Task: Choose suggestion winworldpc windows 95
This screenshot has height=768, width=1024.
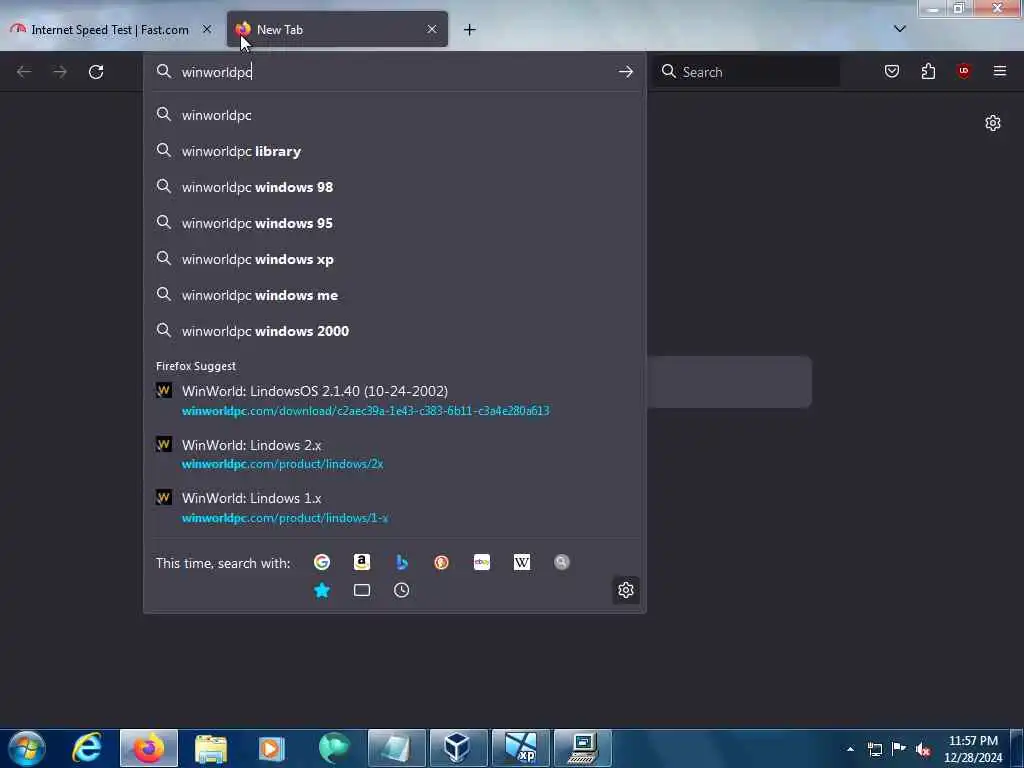Action: click(x=395, y=223)
